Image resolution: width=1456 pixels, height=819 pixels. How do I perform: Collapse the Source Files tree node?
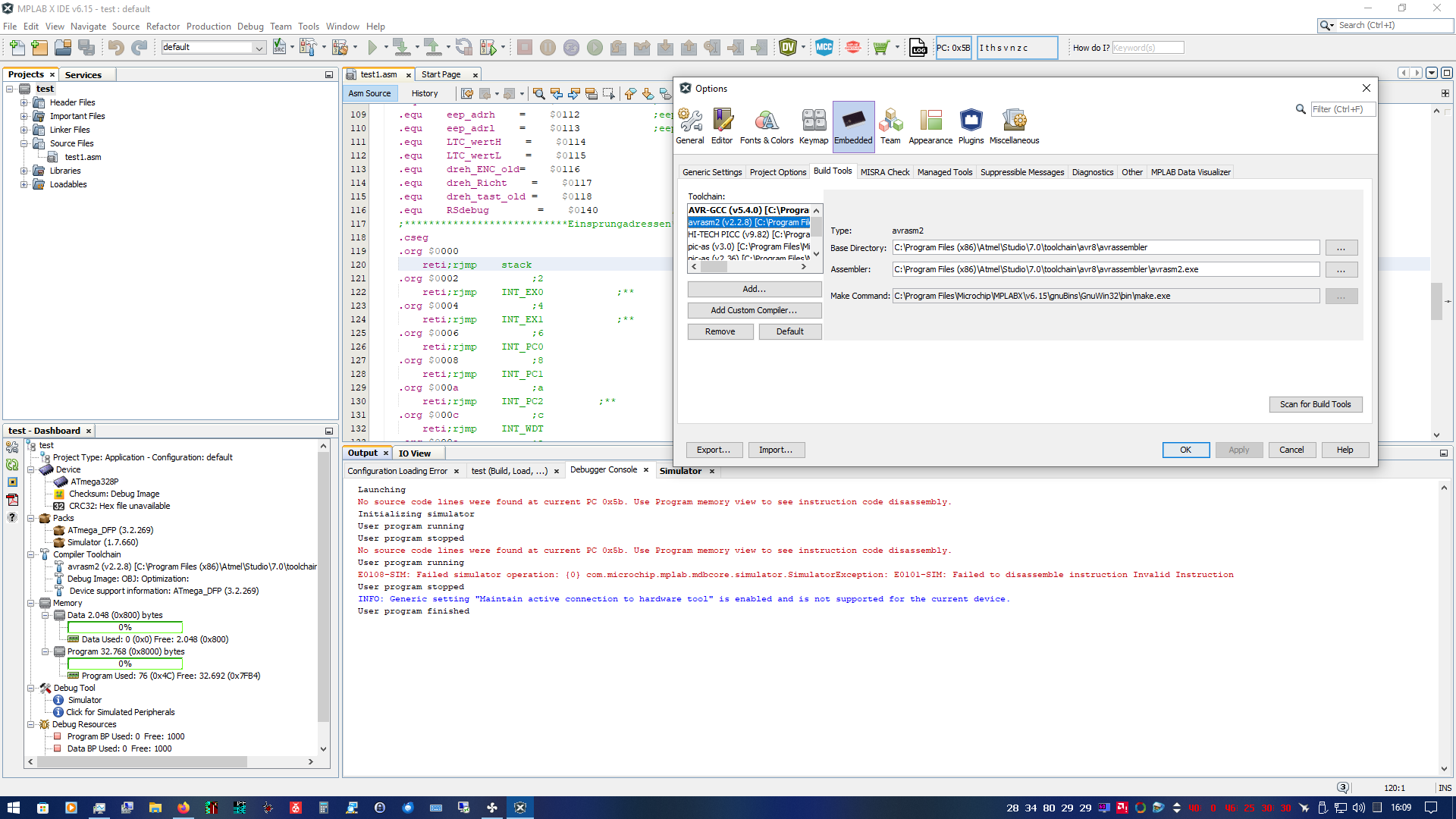click(x=24, y=143)
